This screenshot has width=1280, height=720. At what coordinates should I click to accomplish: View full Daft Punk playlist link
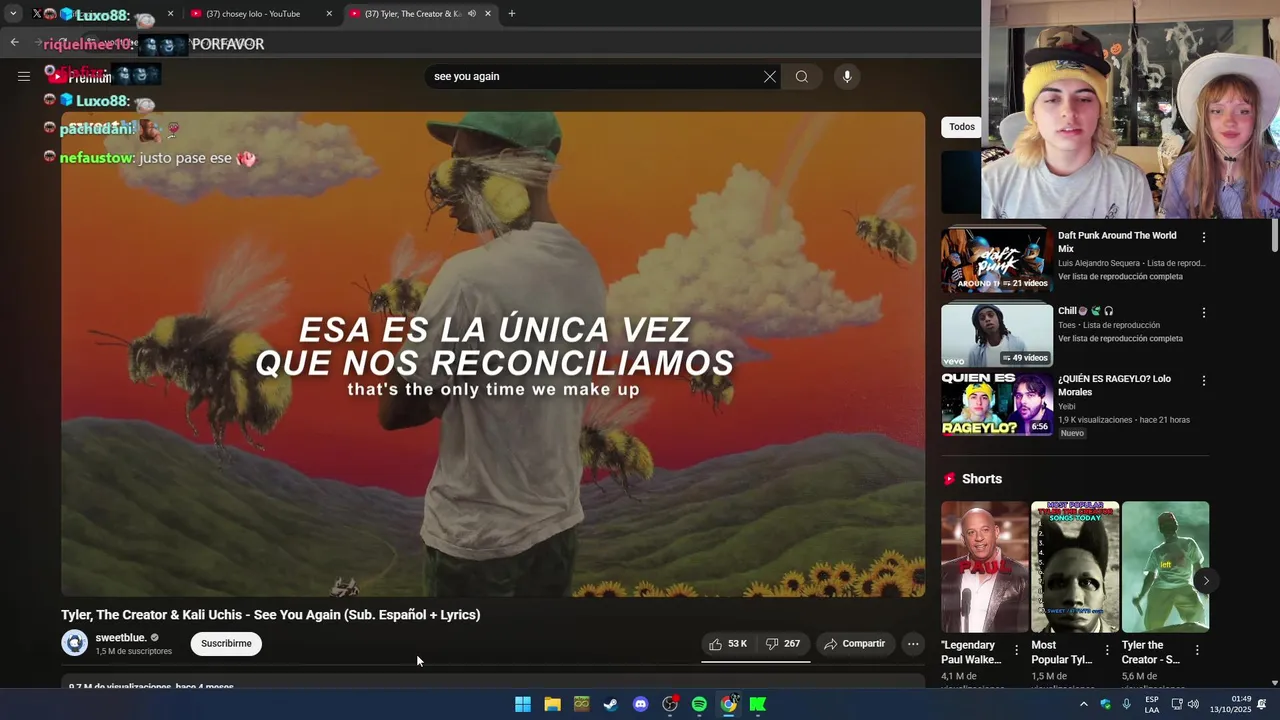1120,277
